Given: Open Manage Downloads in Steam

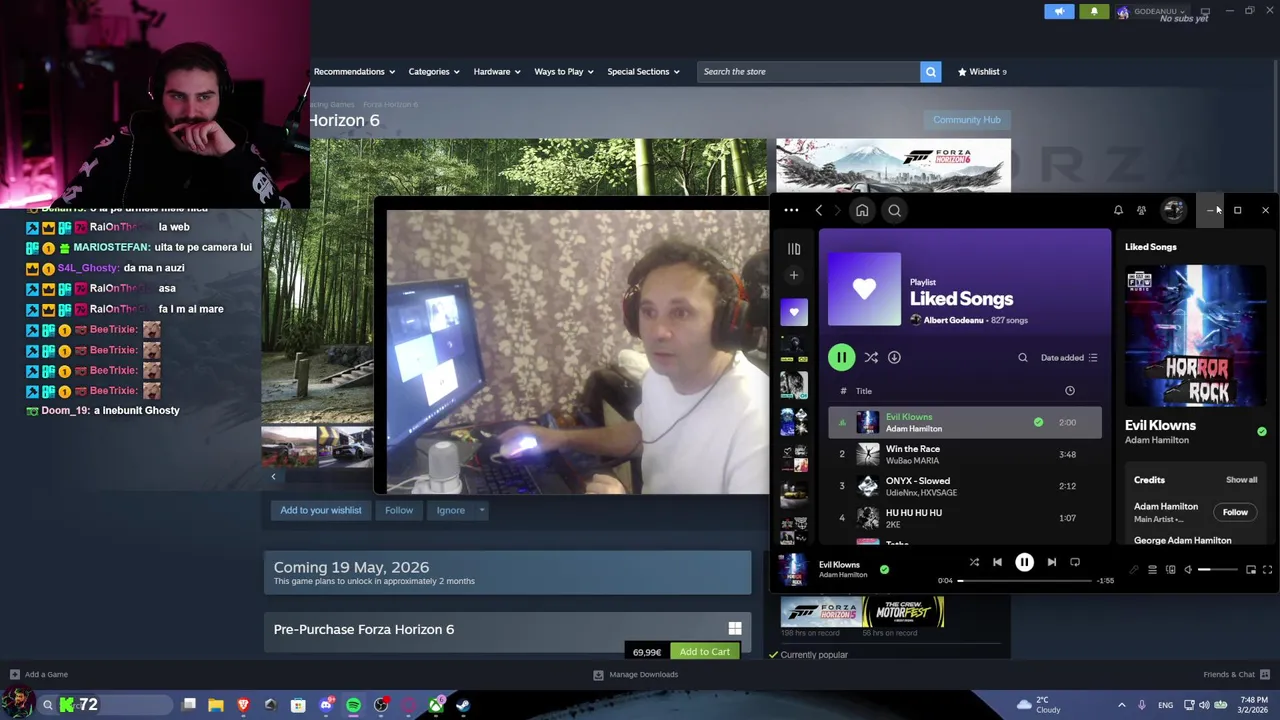Looking at the screenshot, I should point(636,674).
